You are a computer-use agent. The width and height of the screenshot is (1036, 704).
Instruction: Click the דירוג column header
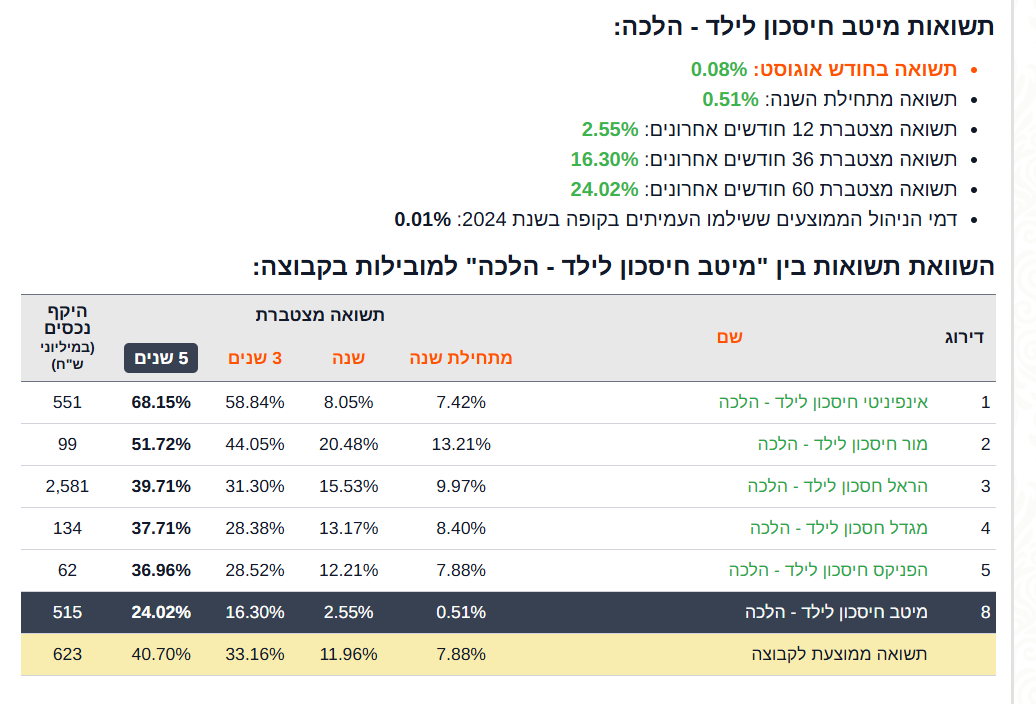[964, 337]
